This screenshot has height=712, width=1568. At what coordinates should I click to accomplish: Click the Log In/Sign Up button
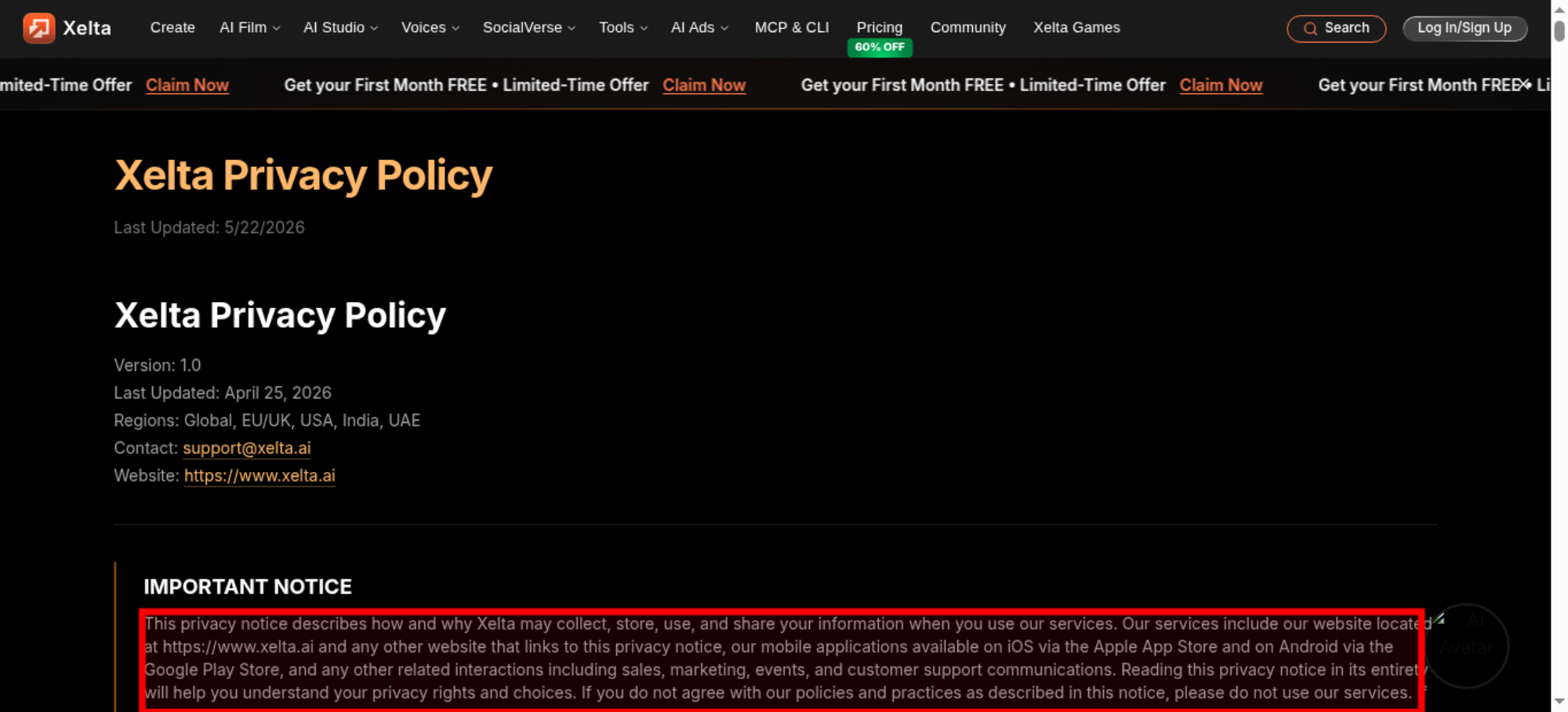pos(1465,28)
